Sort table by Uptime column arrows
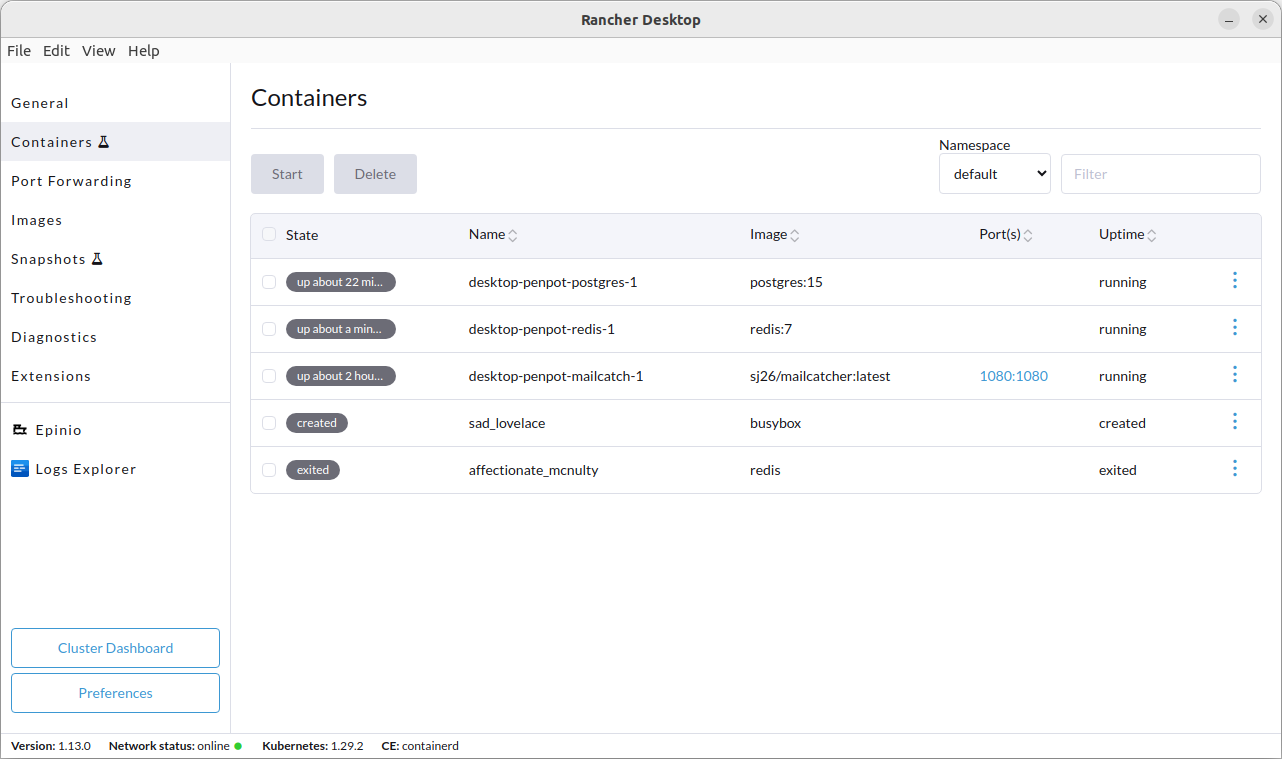Screen dimensions: 1282x759 pyautogui.click(x=1152, y=236)
